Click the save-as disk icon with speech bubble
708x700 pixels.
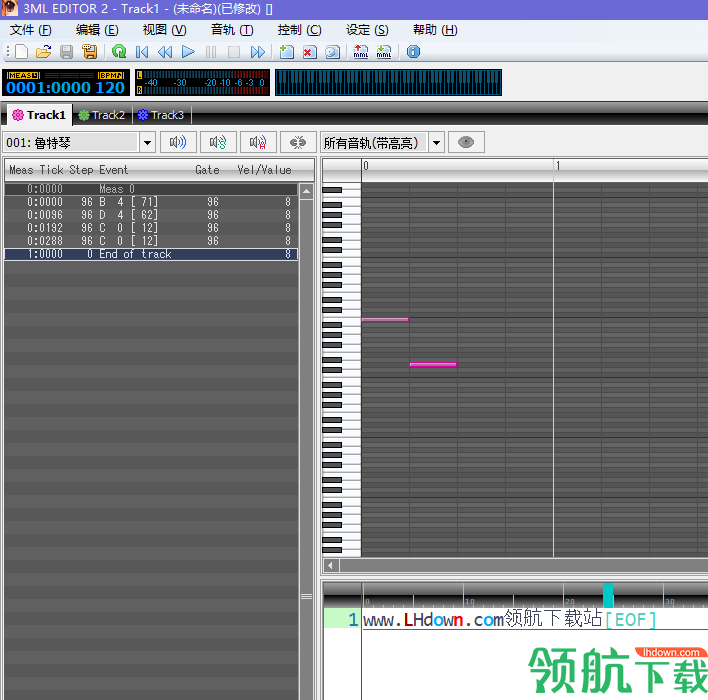90,52
